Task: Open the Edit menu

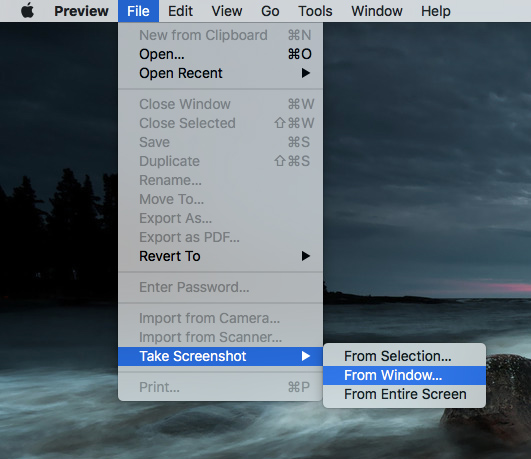Action: [x=180, y=11]
